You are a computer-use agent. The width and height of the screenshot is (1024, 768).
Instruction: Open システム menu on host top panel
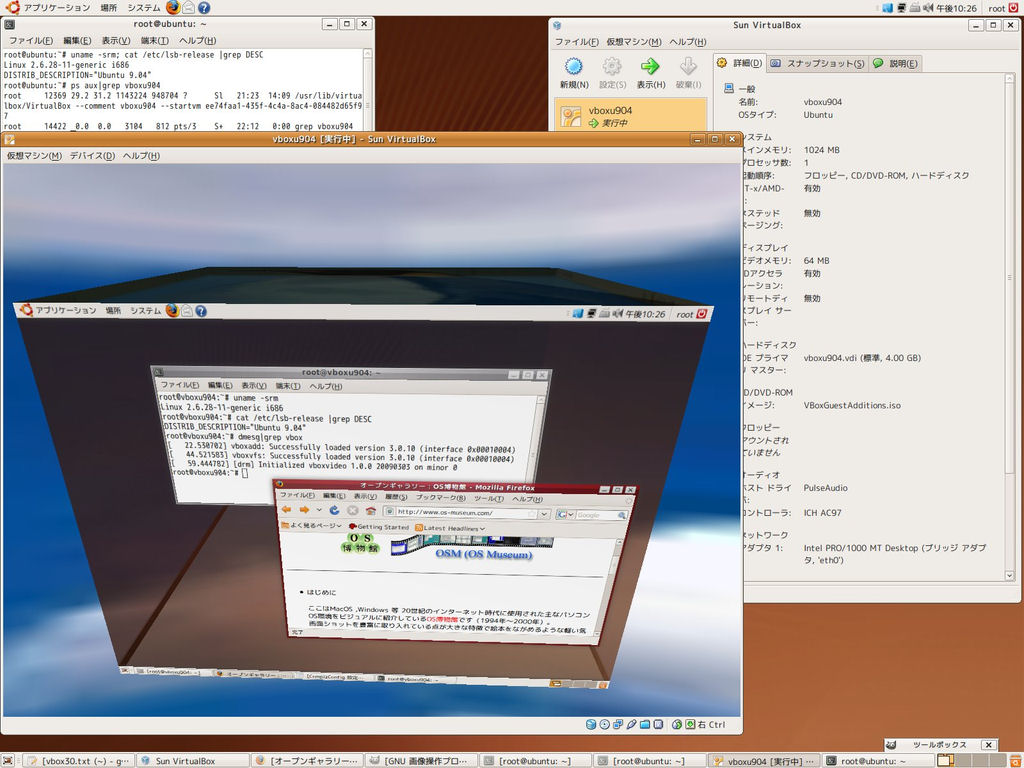(144, 8)
